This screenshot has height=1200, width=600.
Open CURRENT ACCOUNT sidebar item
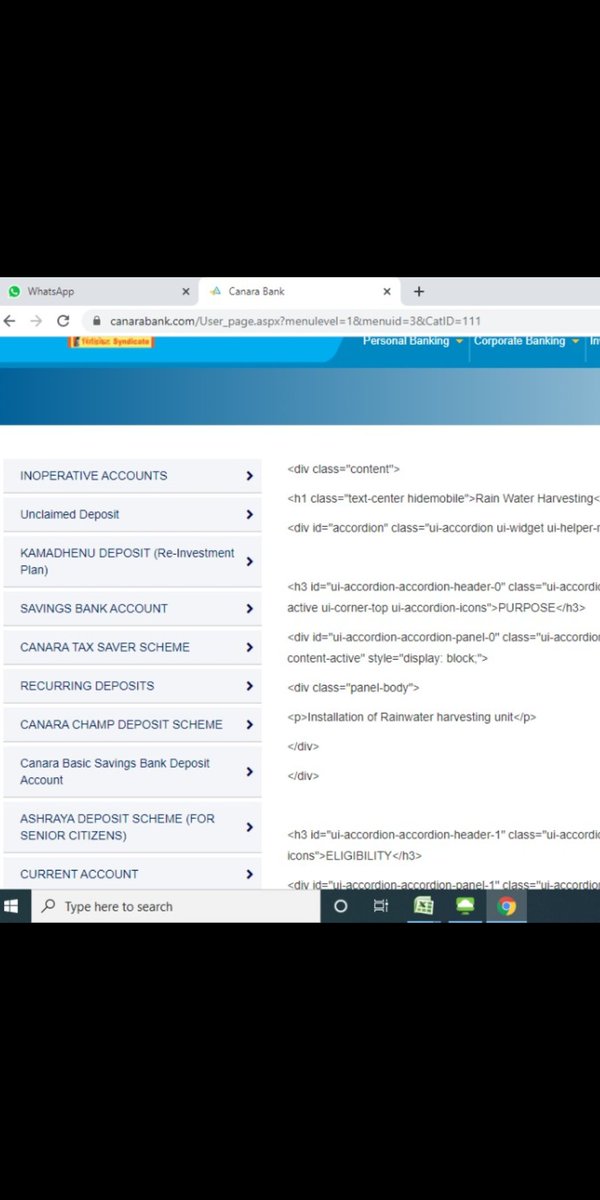[x=132, y=874]
